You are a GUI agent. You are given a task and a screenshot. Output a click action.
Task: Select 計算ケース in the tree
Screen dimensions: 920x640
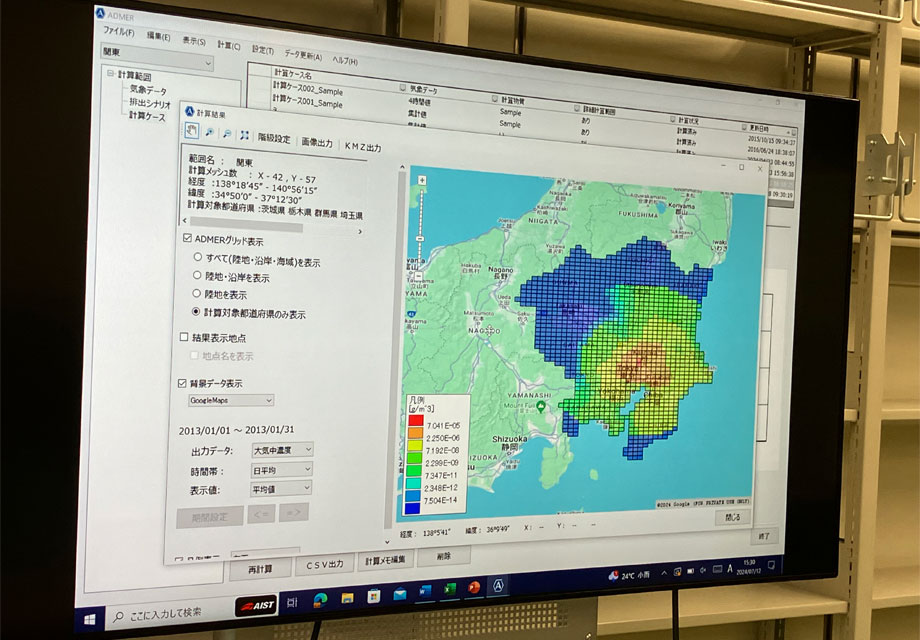[x=147, y=116]
